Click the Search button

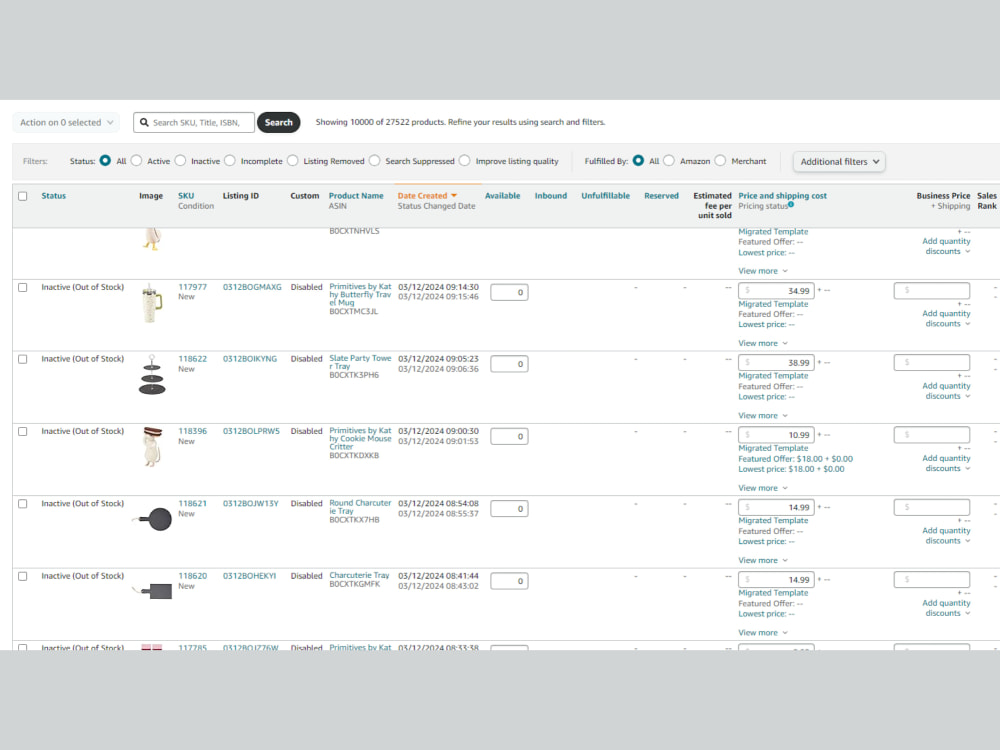pos(279,122)
